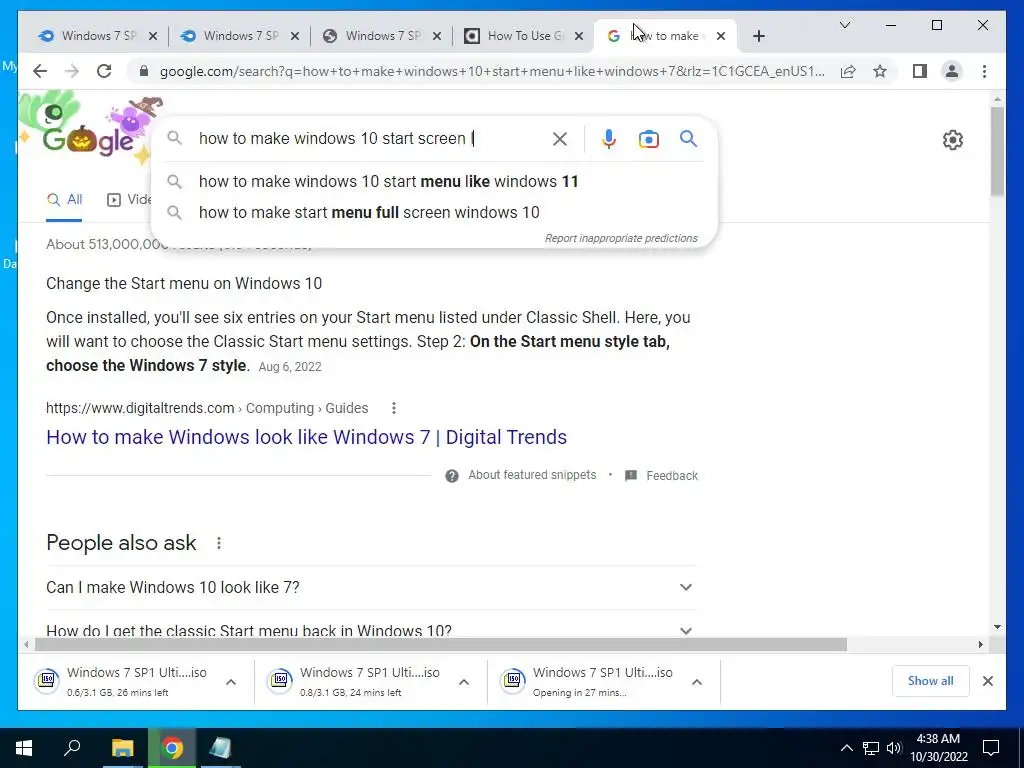Open the network icon in the tray
1024x768 pixels.
point(871,748)
